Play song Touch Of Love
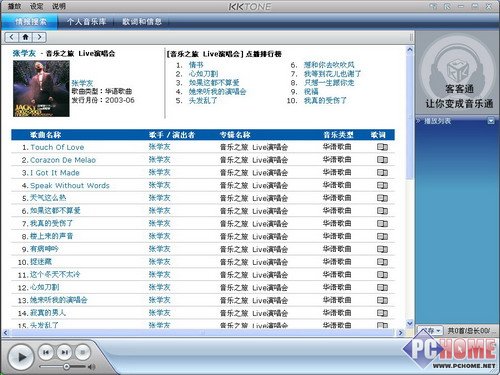 (57, 147)
